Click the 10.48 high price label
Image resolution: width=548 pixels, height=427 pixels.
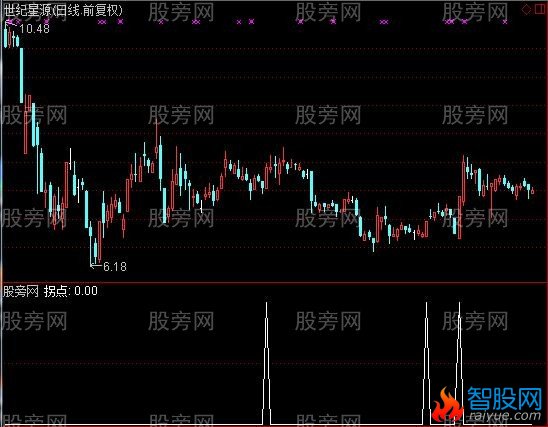click(35, 29)
